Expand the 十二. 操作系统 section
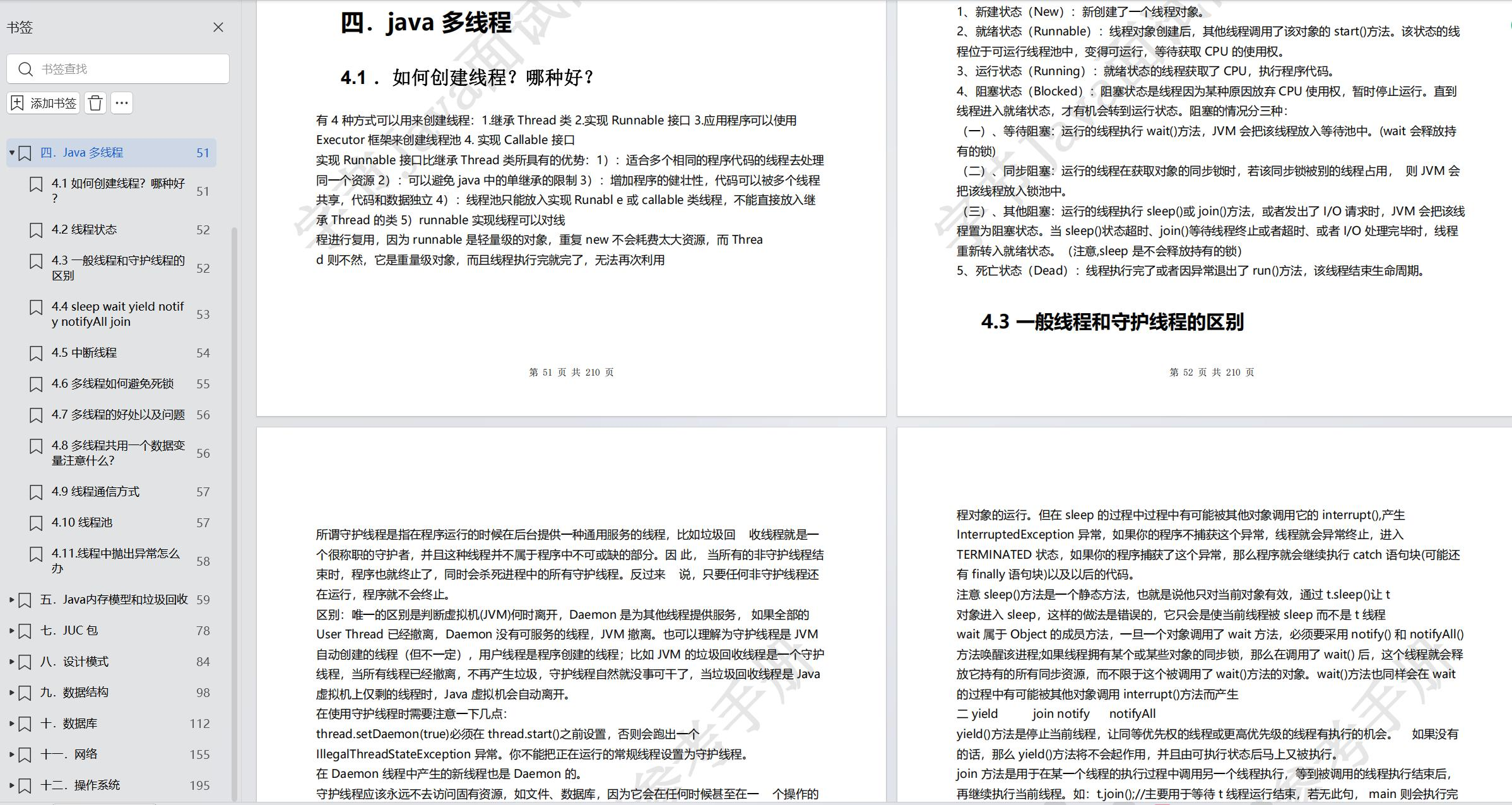 pyautogui.click(x=11, y=785)
